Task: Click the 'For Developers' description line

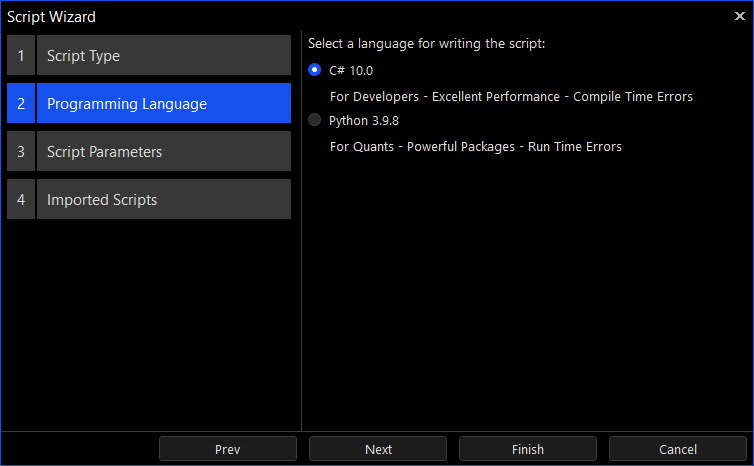Action: [511, 97]
